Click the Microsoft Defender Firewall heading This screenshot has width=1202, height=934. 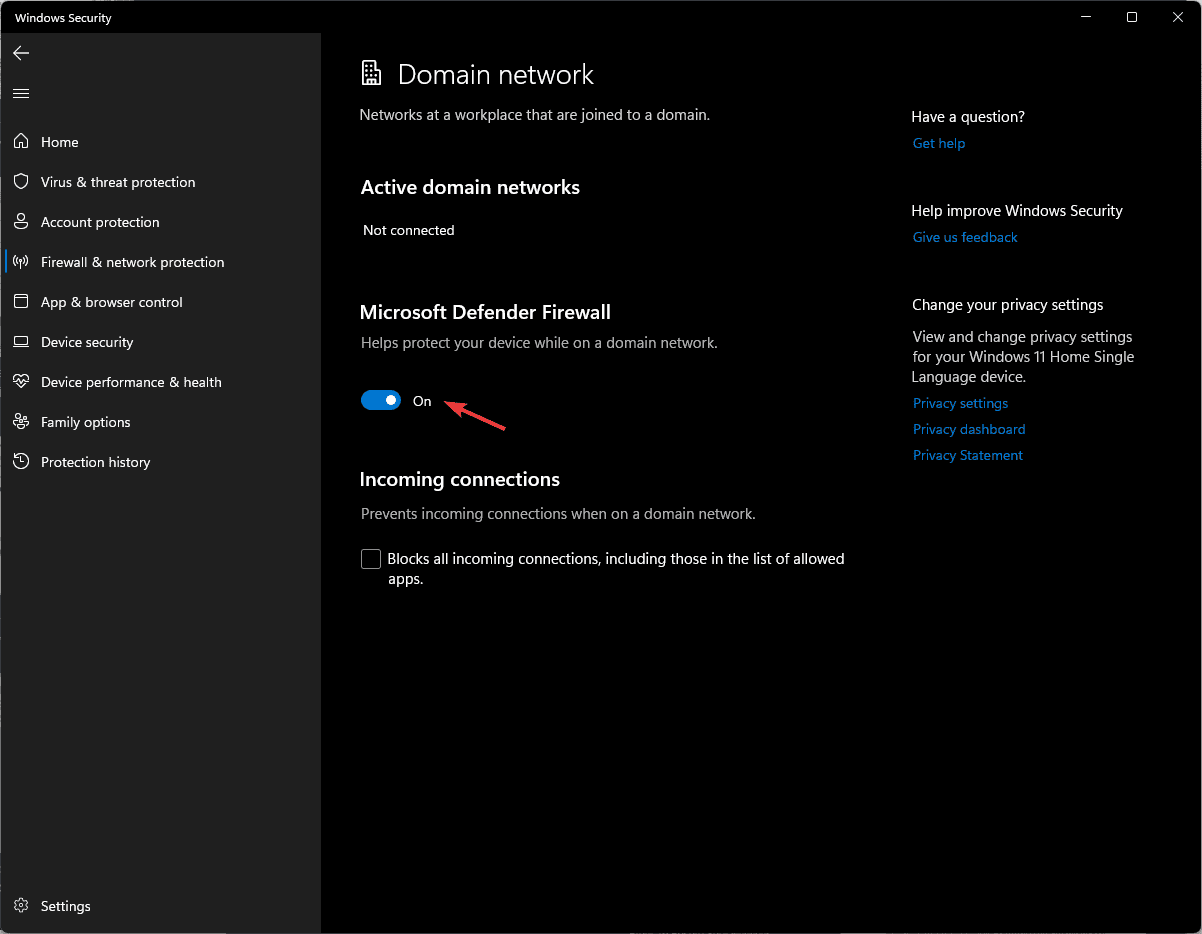tap(485, 312)
